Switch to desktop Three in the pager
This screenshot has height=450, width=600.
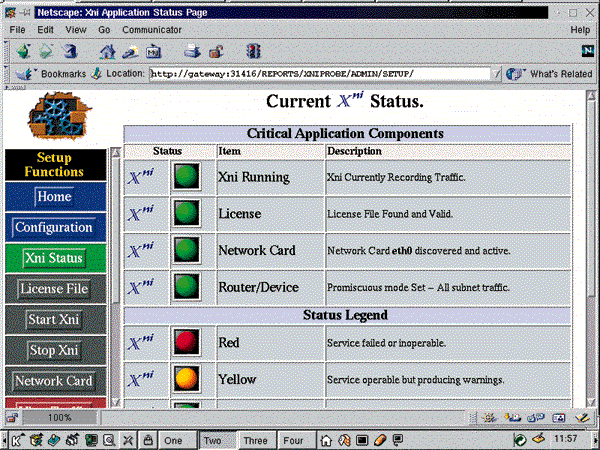[x=255, y=439]
